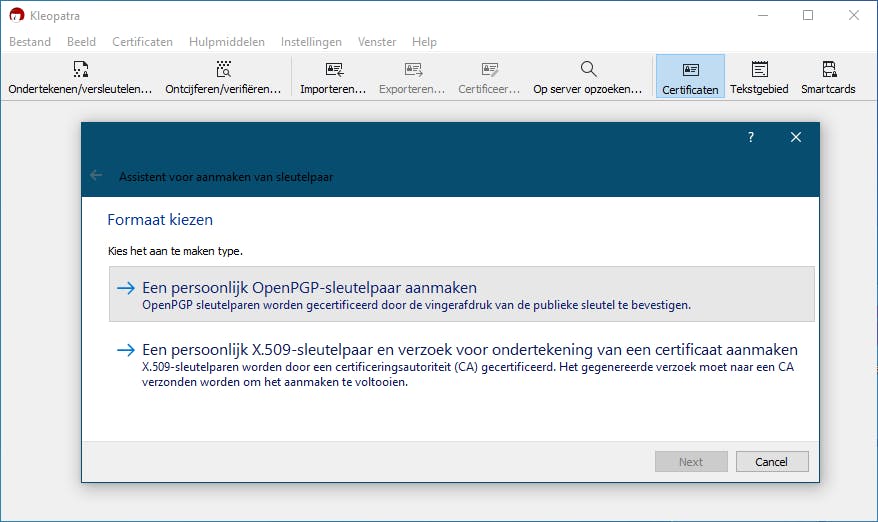Switch to the Certificaten view

pos(690,70)
